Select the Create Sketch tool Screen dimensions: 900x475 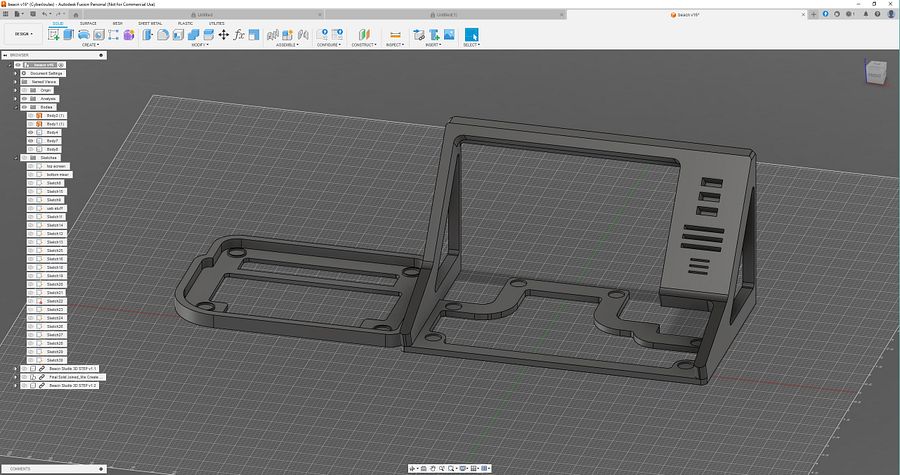coord(54,35)
